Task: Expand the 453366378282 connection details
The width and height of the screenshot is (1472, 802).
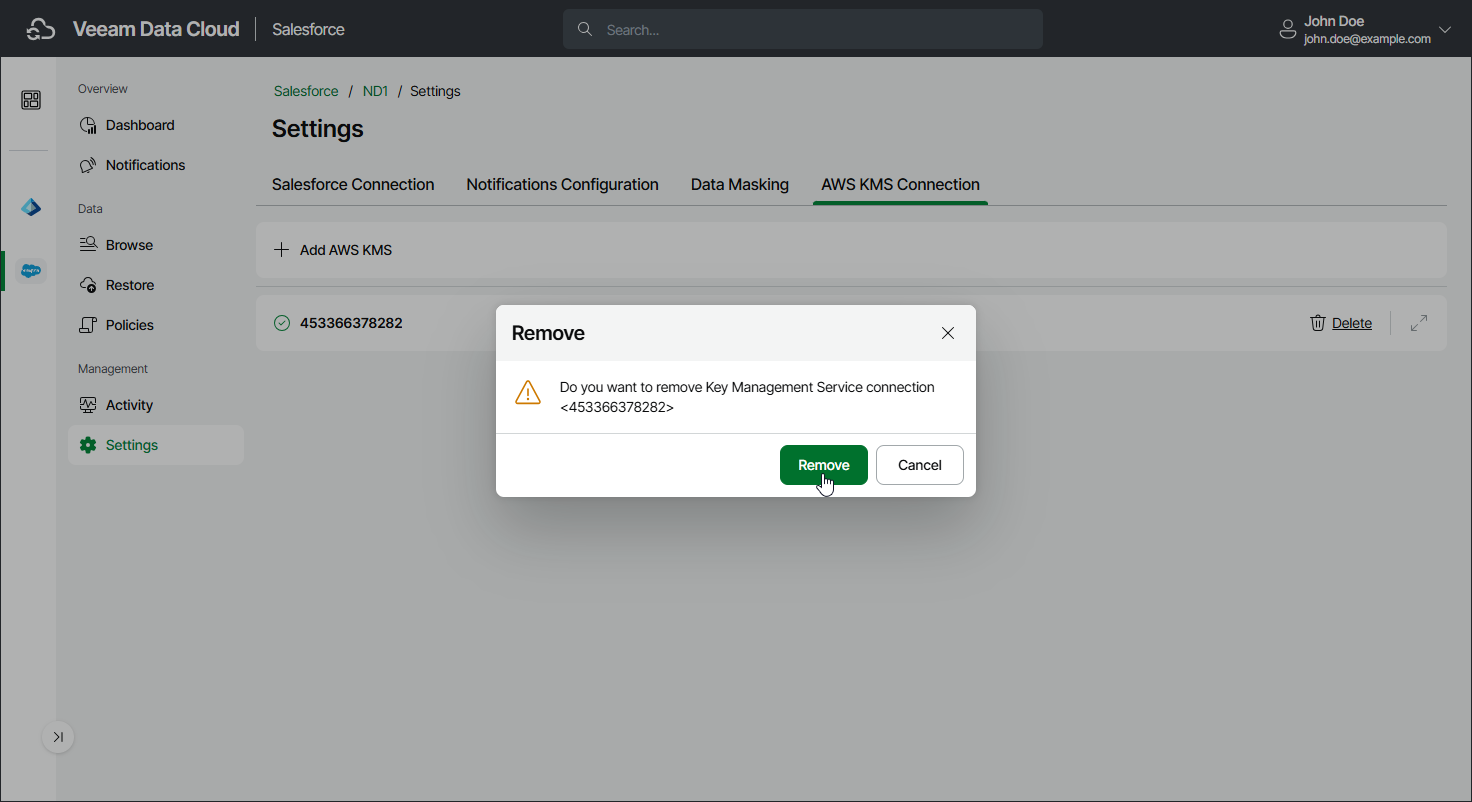Action: point(1419,323)
